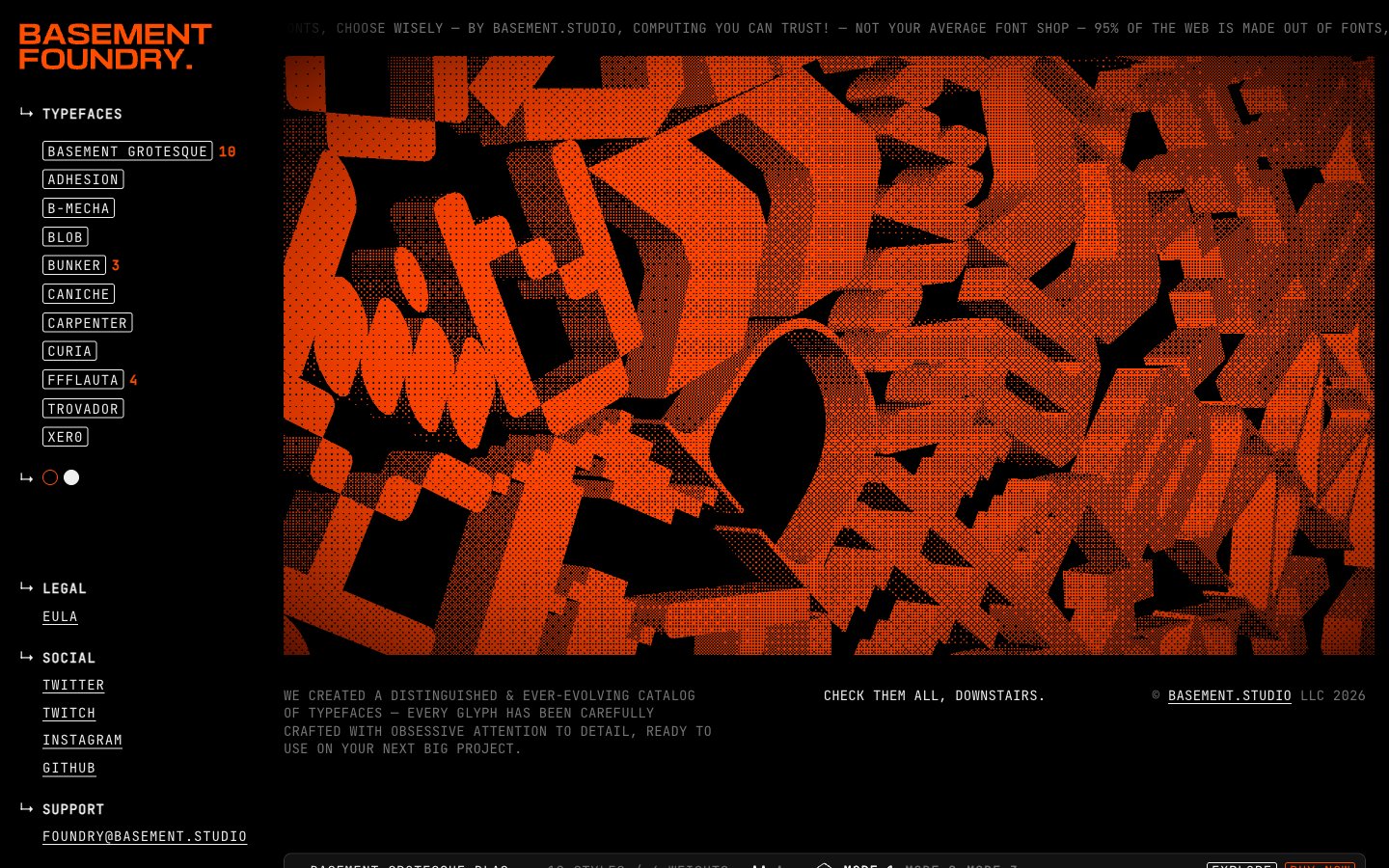Viewport: 1389px width, 868px height.
Task: Select the white theme swatch
Action: (71, 477)
